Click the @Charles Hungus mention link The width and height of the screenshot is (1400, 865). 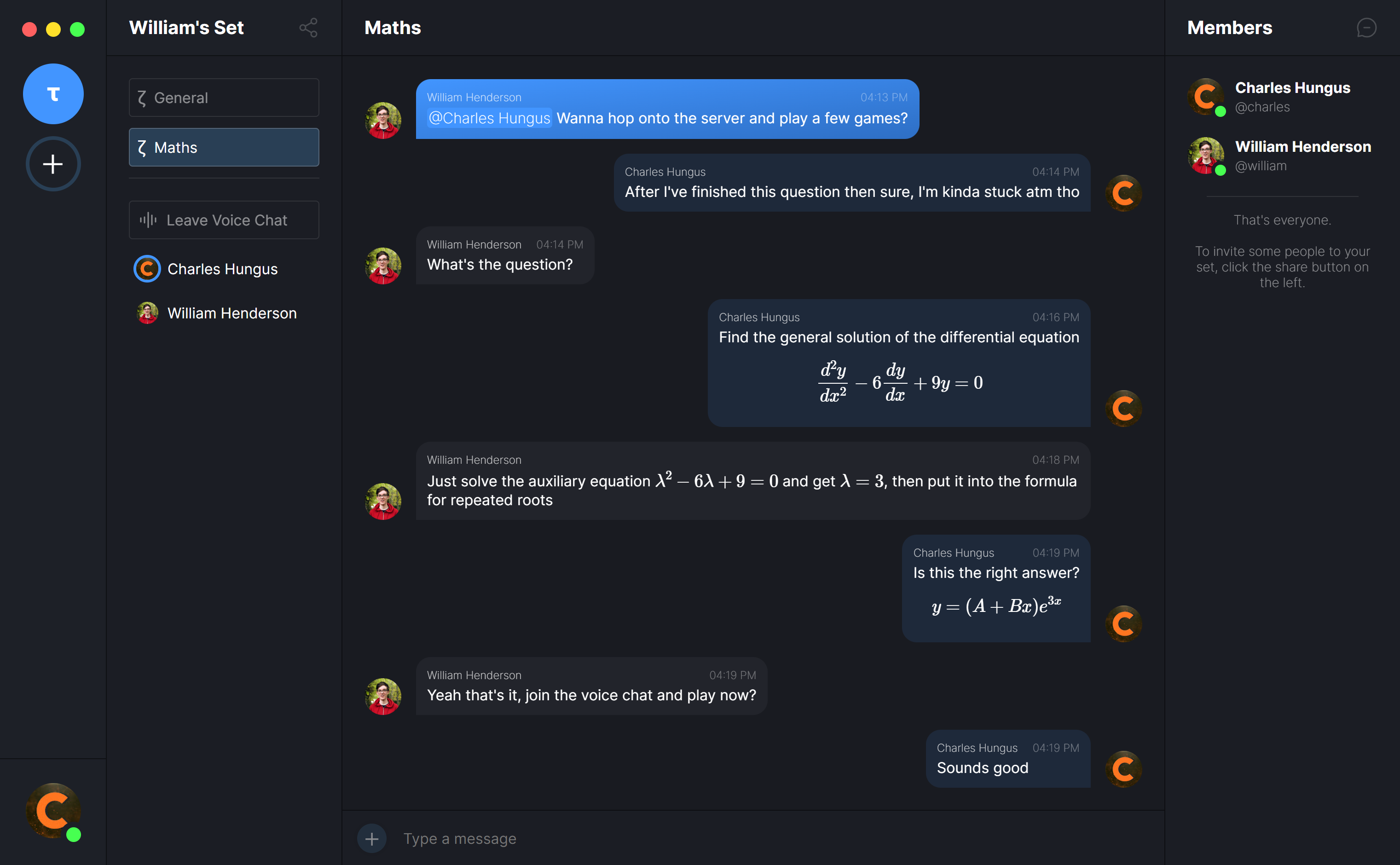(489, 118)
